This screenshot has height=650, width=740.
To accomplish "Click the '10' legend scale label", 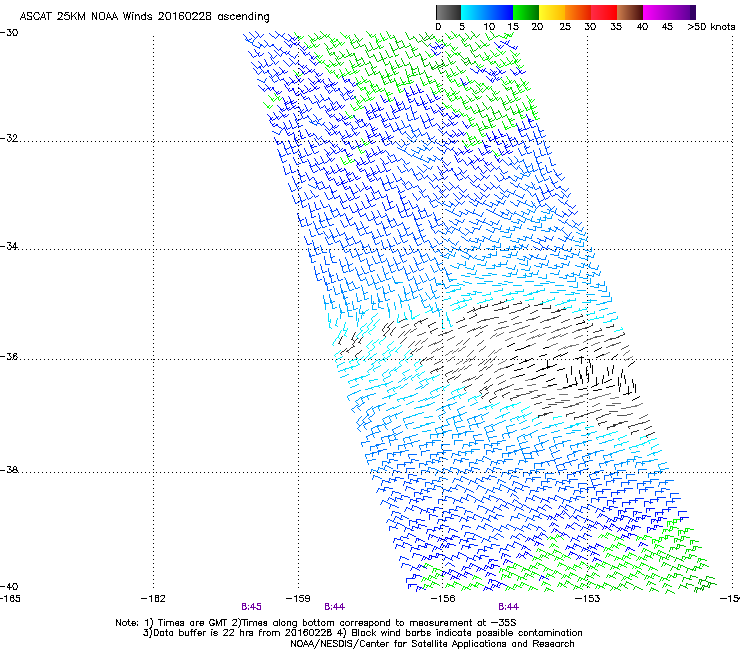I will click(x=489, y=27).
